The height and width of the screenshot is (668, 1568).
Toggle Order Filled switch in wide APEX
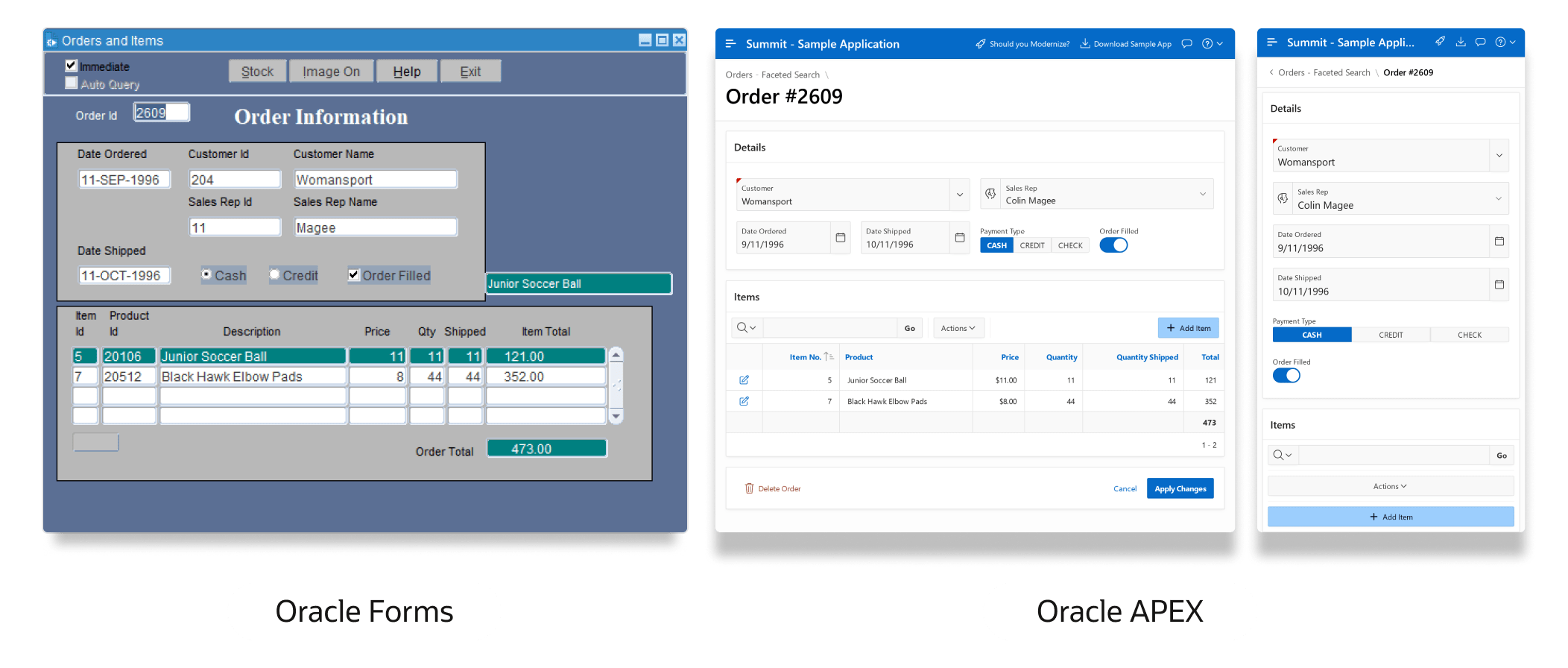[x=1113, y=245]
